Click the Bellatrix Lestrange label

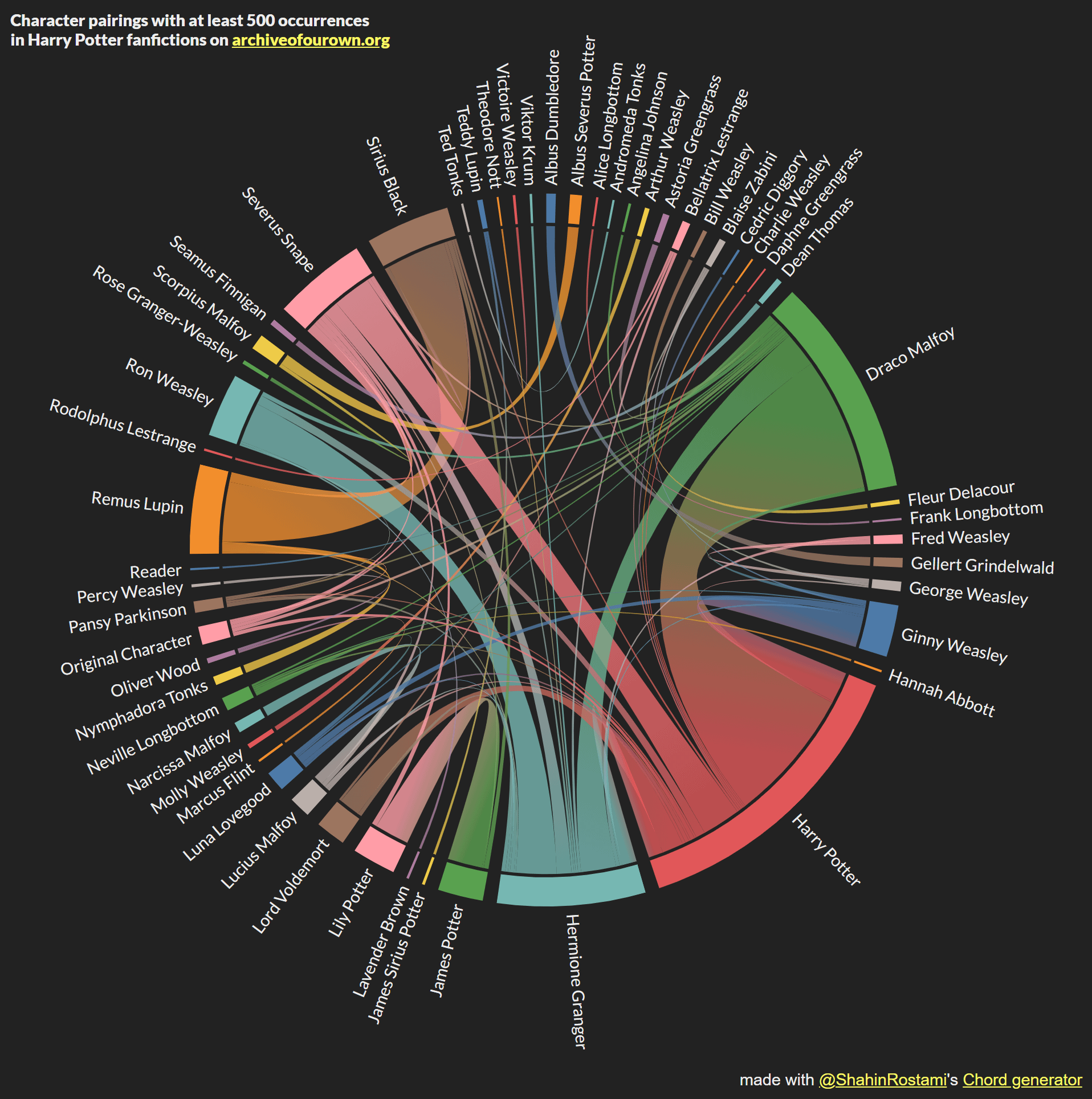click(x=716, y=152)
